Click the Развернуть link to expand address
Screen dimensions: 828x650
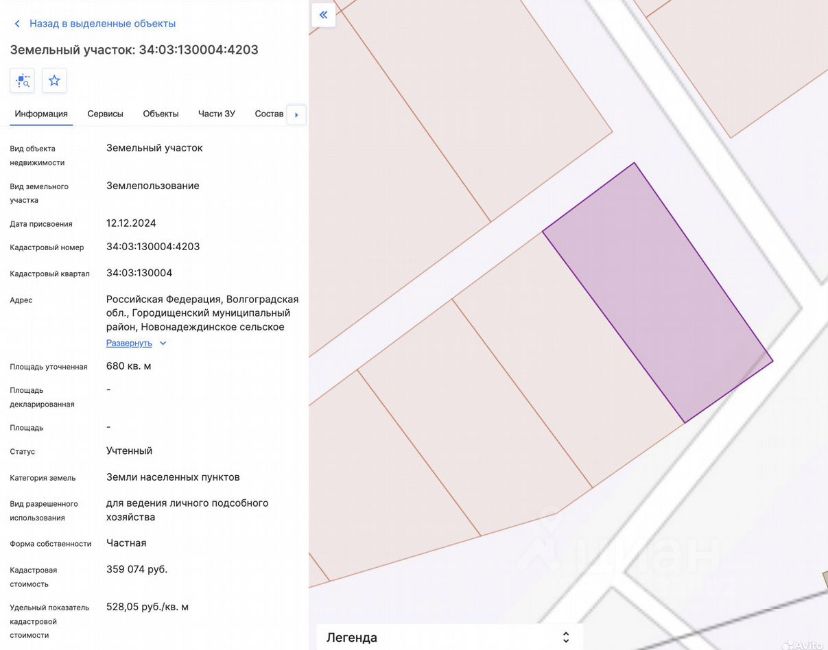point(129,343)
